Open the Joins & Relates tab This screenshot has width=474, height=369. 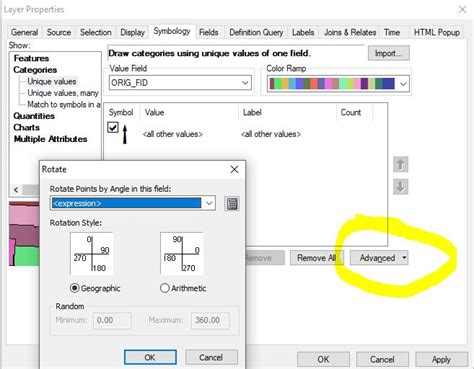click(350, 32)
